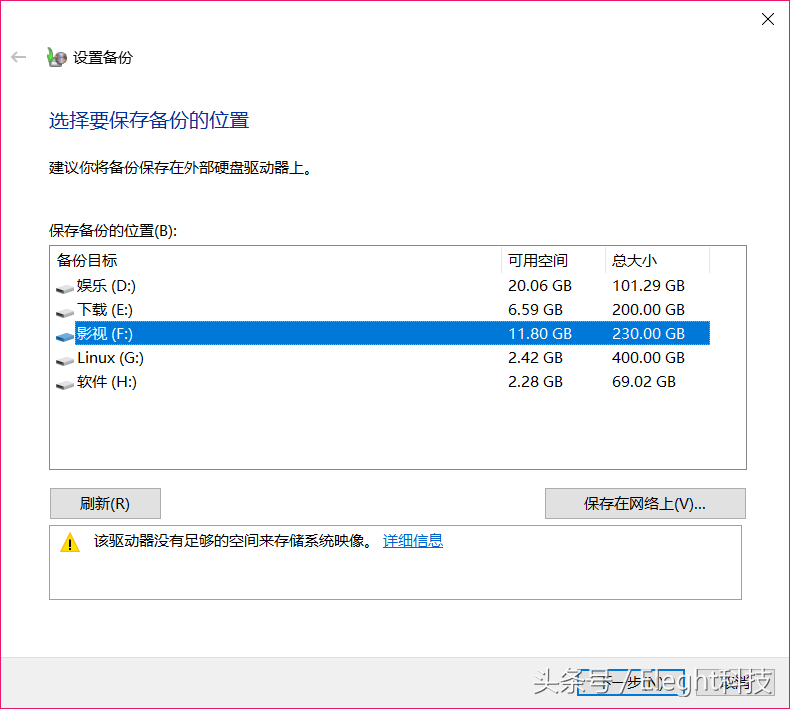
Task: Open the 详细信息 link
Action: [413, 541]
